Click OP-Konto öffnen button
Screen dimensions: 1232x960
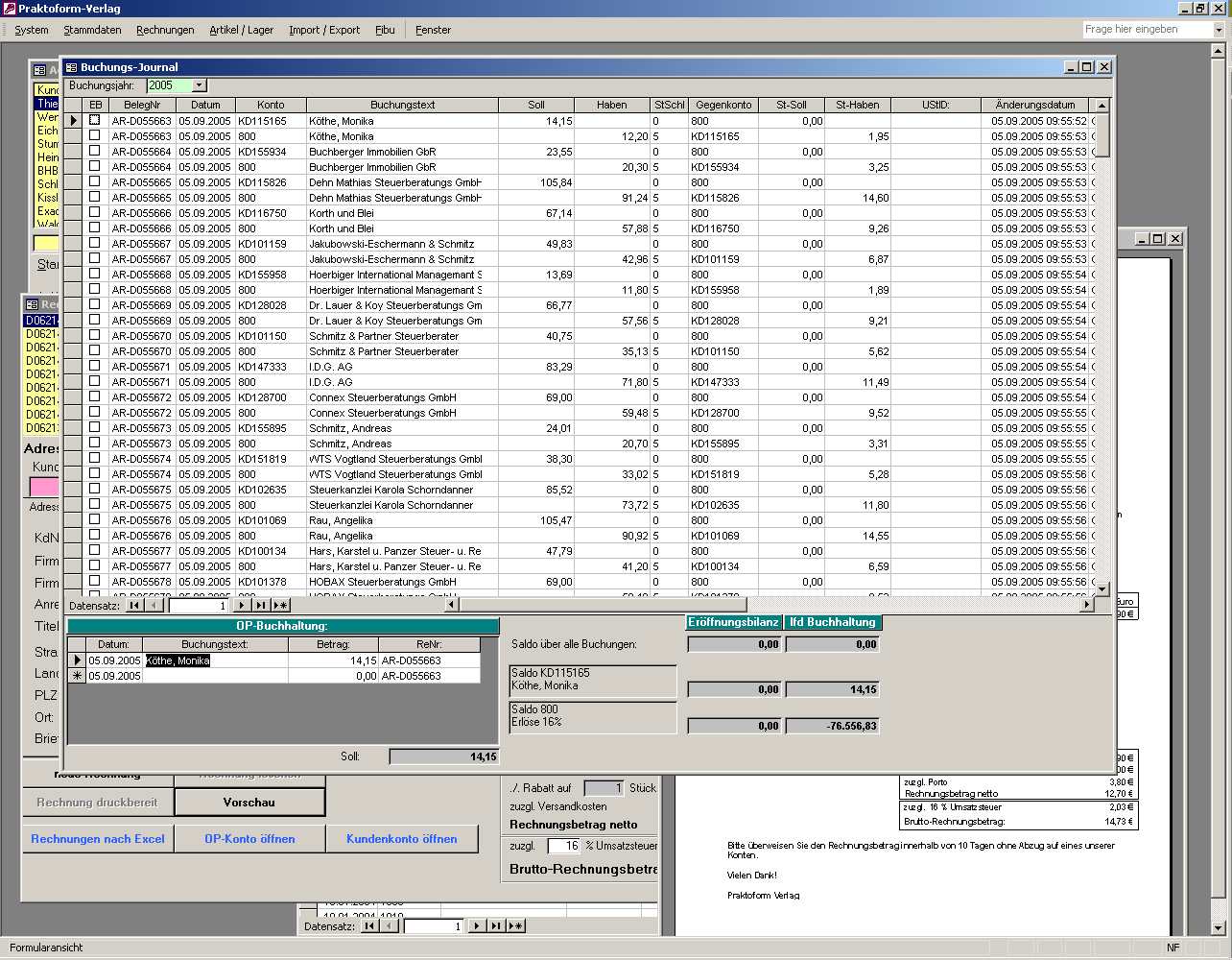[249, 838]
